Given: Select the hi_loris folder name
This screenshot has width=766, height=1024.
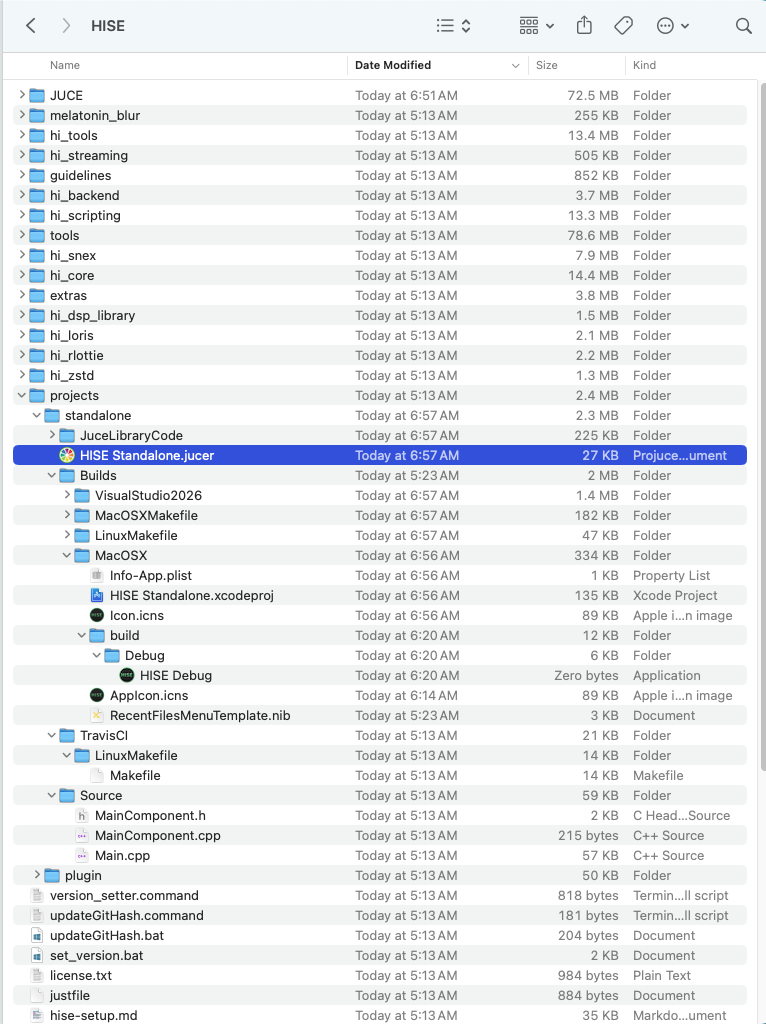Looking at the screenshot, I should [71, 335].
